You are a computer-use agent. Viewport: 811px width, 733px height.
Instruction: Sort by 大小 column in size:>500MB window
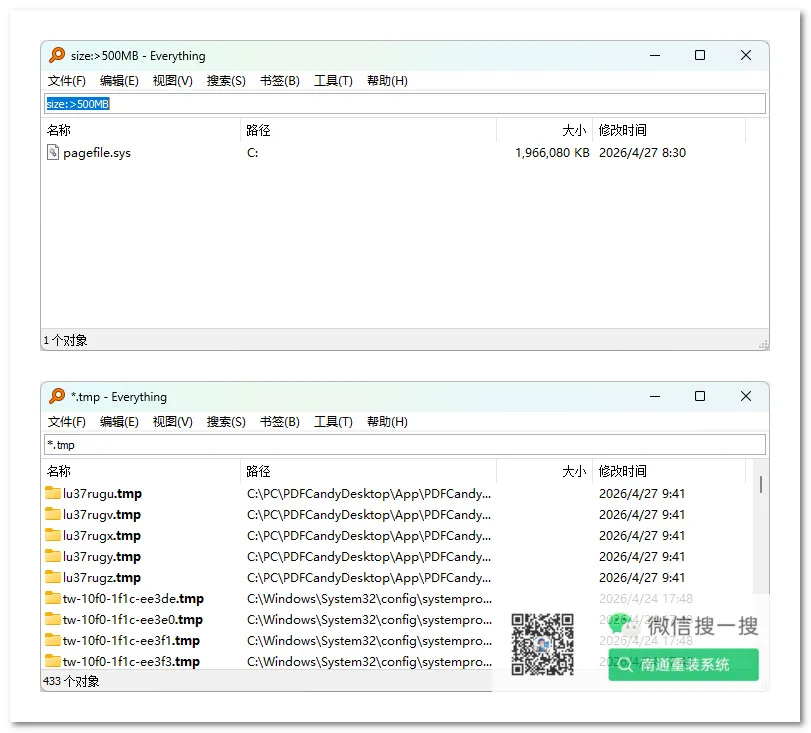coord(544,130)
